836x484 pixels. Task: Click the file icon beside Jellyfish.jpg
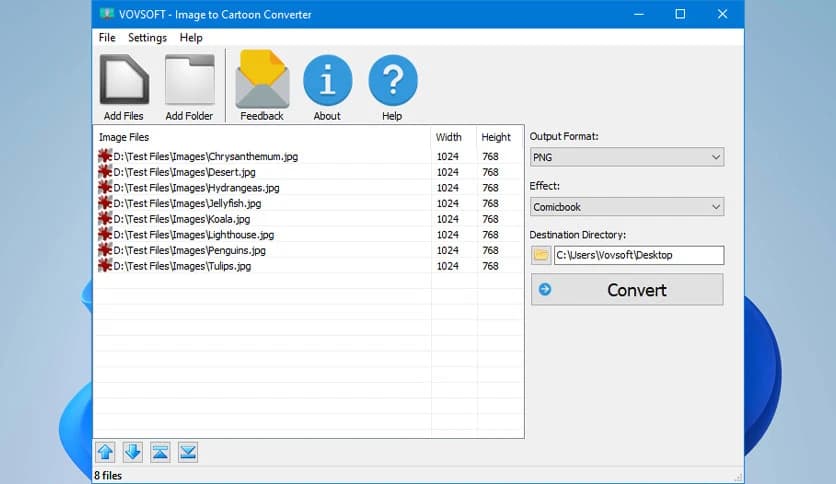tap(105, 203)
